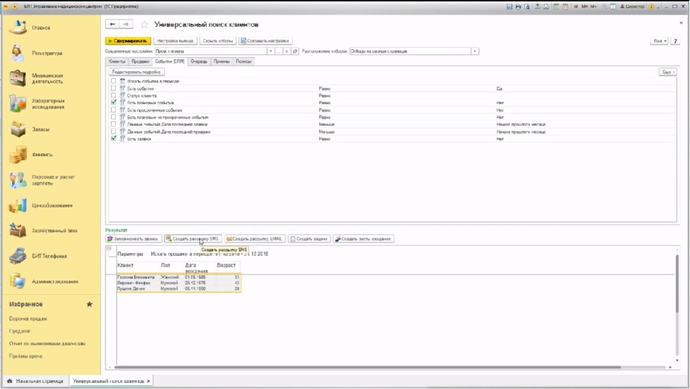The image size is (690, 389).
Task: Click the Сохранить настройки disk button
Action: [x=265, y=41]
